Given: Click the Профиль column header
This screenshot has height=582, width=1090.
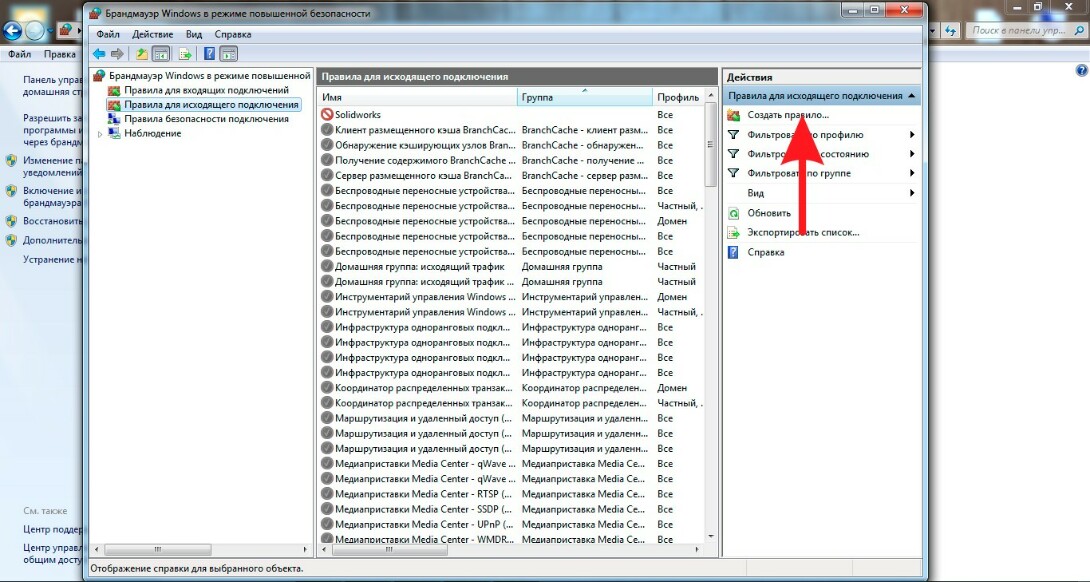Looking at the screenshot, I should (678, 97).
